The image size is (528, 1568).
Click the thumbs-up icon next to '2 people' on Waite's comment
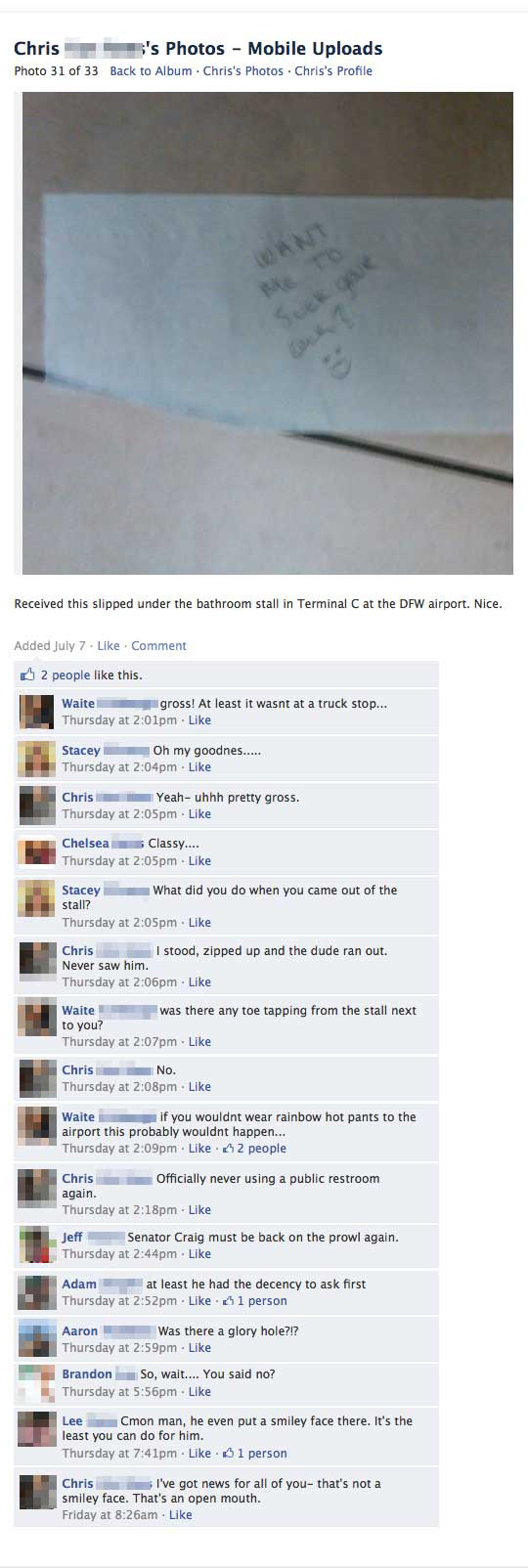[x=228, y=1149]
